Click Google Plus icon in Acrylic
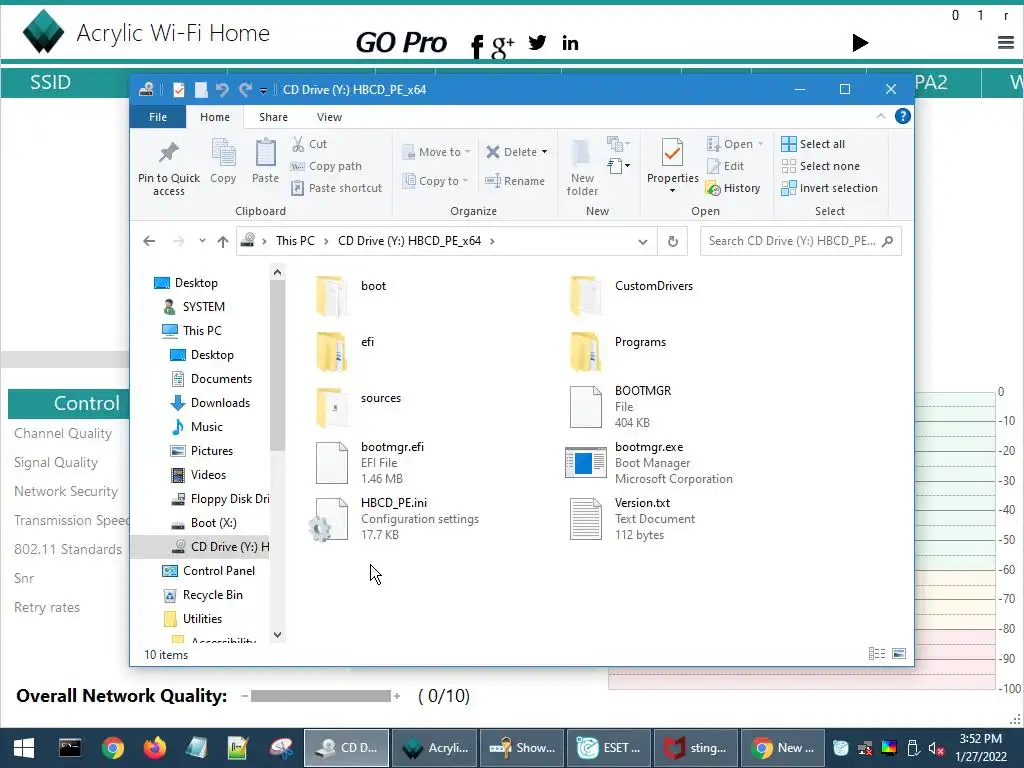Viewport: 1024px width, 768px height. [x=503, y=46]
